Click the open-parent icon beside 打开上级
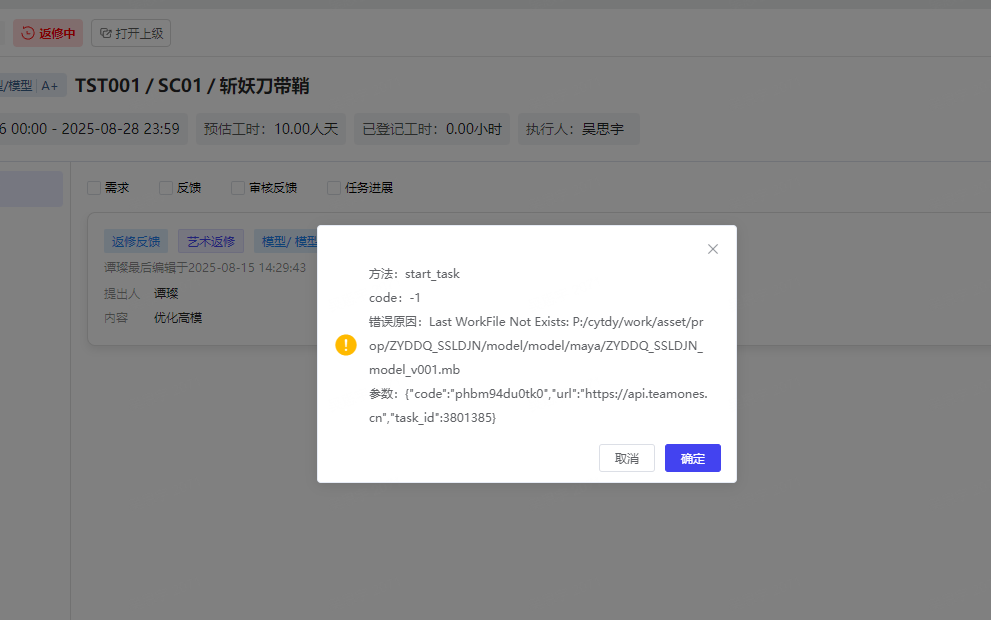The height and width of the screenshot is (620, 991). pyautogui.click(x=105, y=33)
